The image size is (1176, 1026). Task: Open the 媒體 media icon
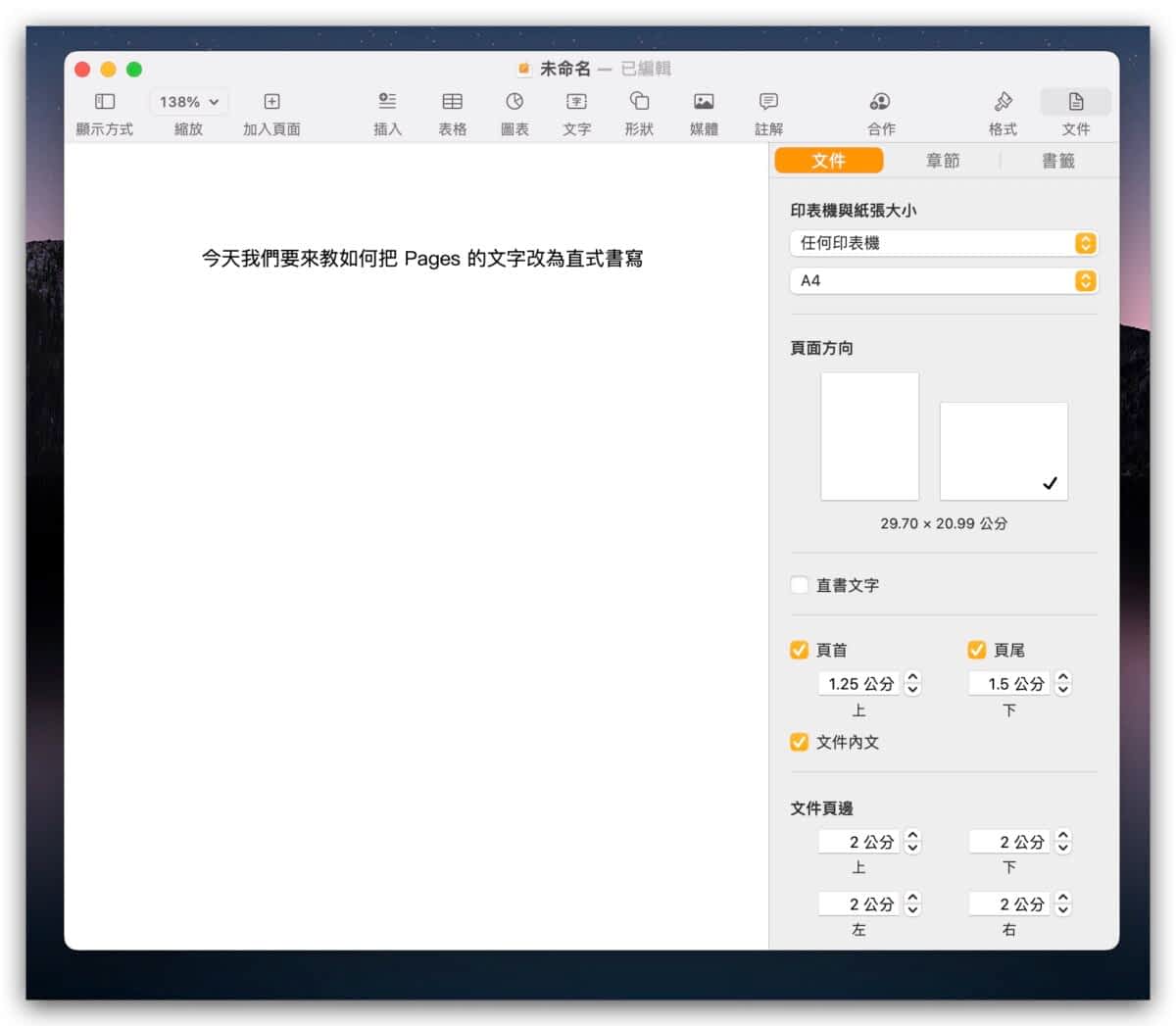(704, 102)
